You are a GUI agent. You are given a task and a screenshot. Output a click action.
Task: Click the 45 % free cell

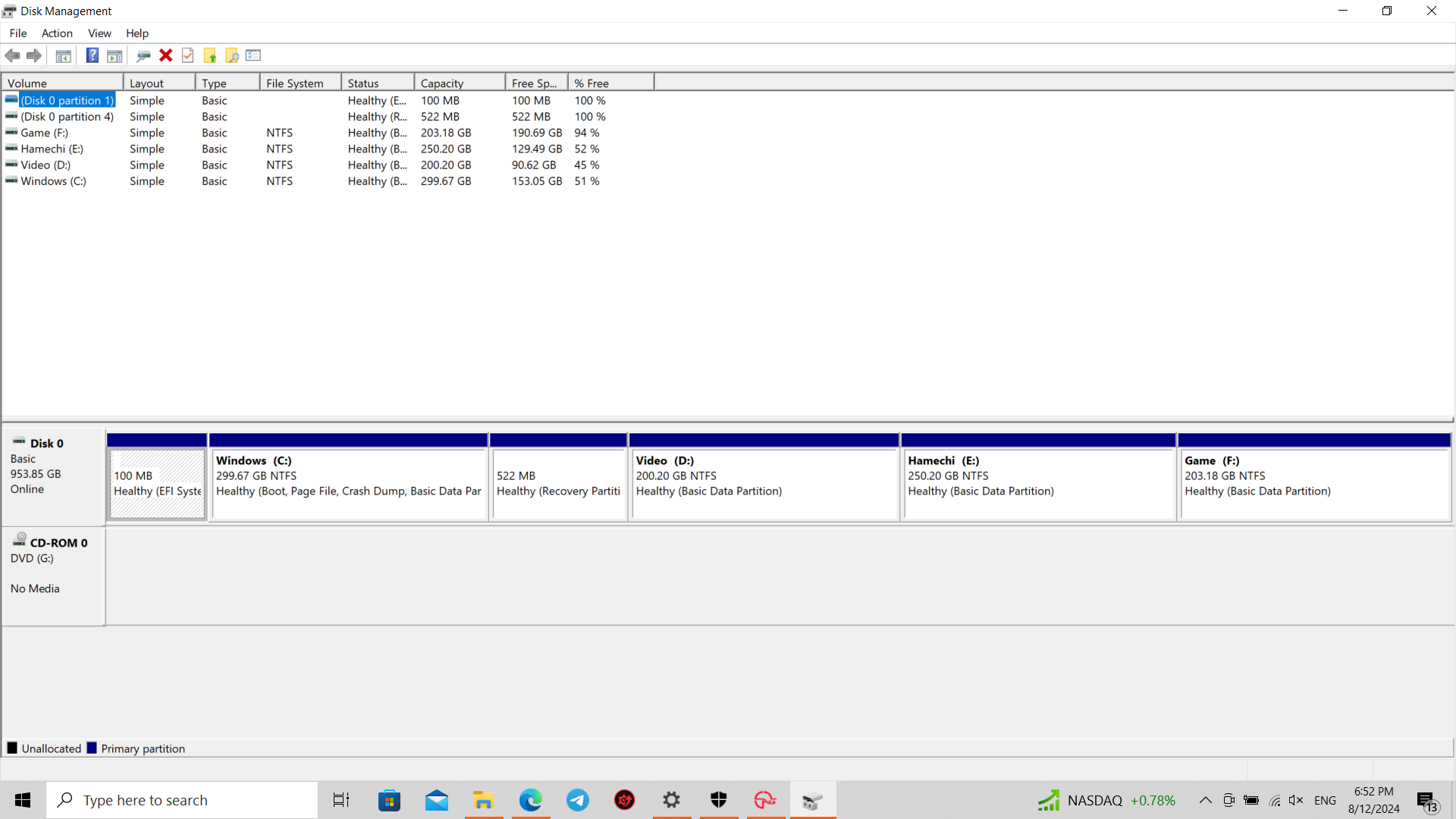point(587,165)
